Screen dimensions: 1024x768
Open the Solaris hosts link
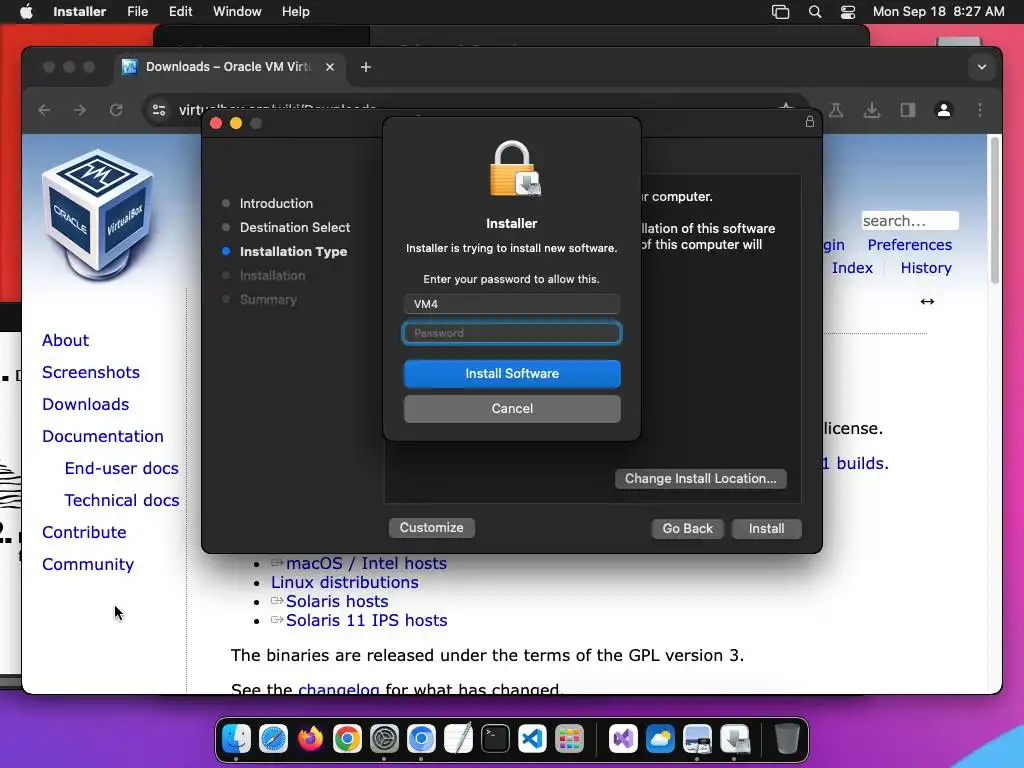pyautogui.click(x=337, y=601)
